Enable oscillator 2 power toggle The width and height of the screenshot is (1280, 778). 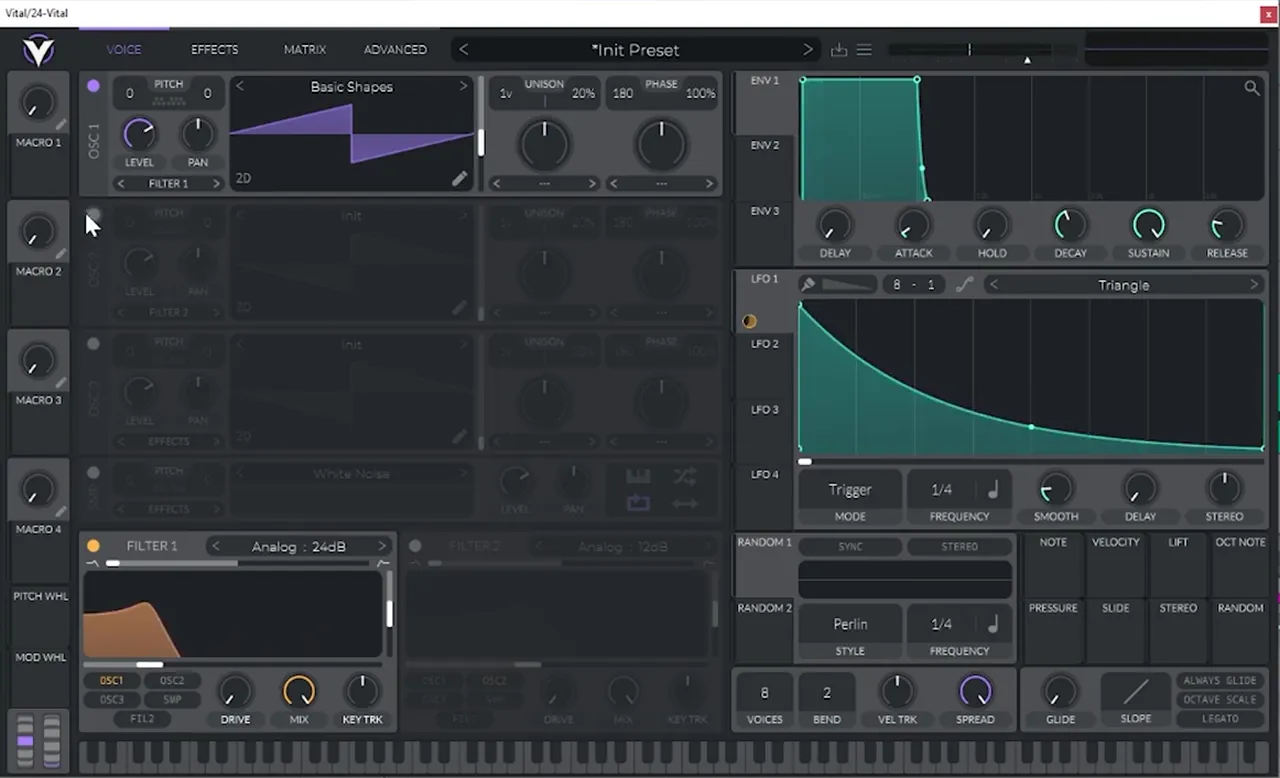tap(93, 215)
